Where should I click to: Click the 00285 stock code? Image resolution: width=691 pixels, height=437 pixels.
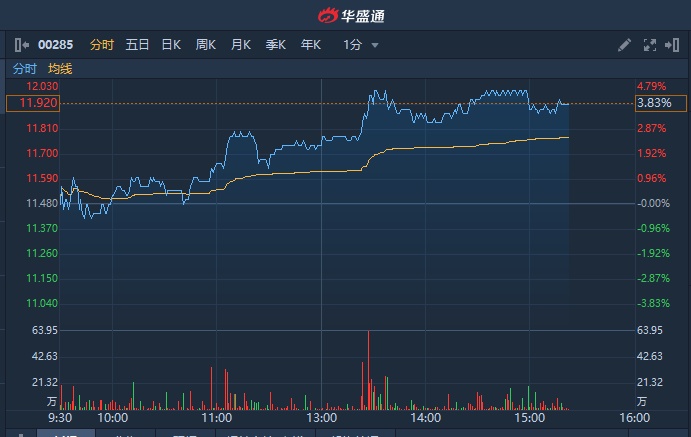pyautogui.click(x=55, y=45)
